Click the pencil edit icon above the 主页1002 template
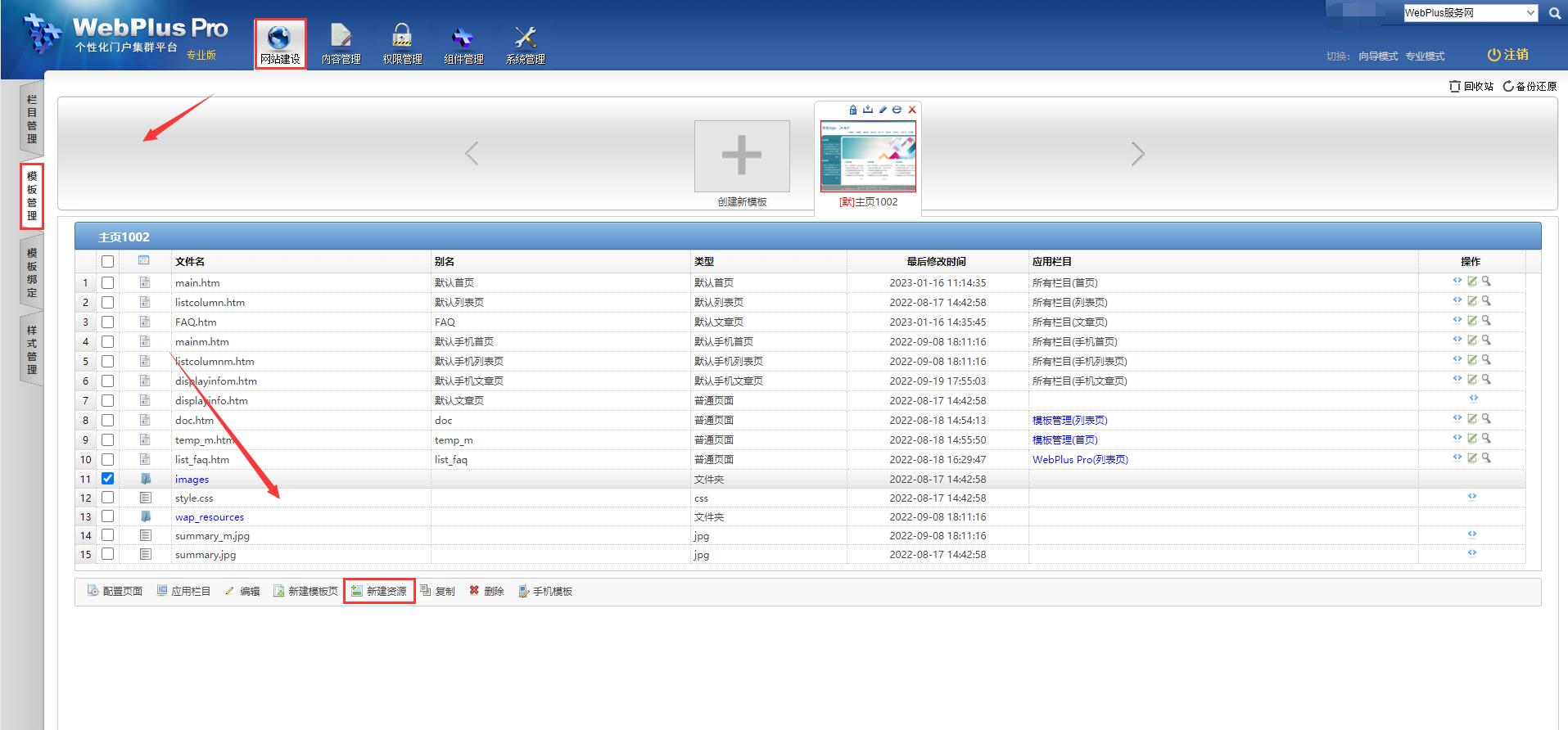 point(883,110)
